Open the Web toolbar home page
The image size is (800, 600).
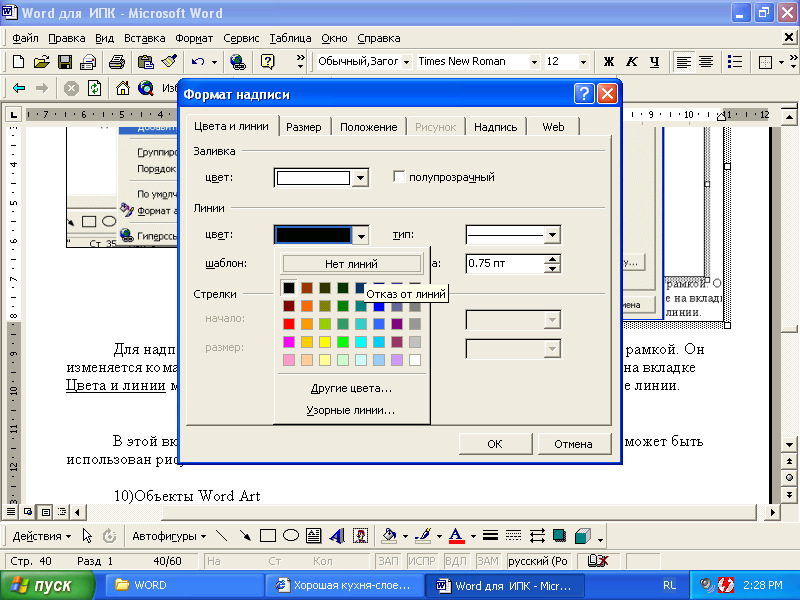point(122,88)
